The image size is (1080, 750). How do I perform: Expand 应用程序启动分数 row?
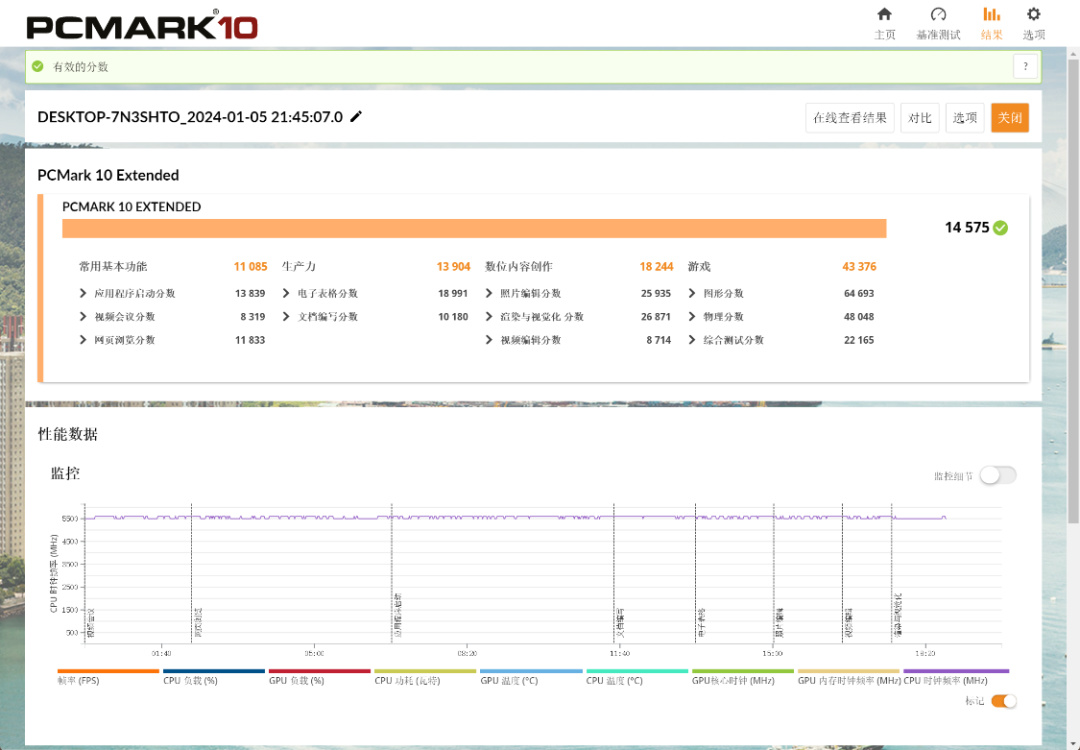click(83, 293)
